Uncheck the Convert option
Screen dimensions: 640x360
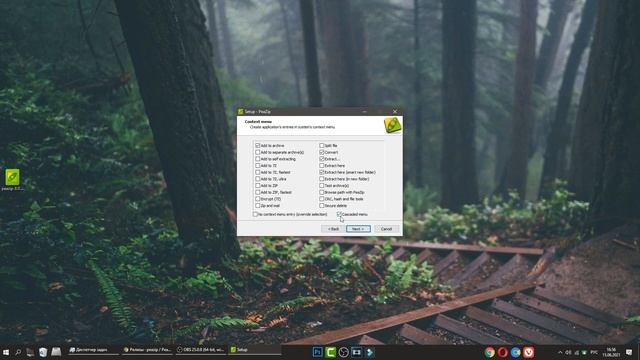[x=322, y=152]
